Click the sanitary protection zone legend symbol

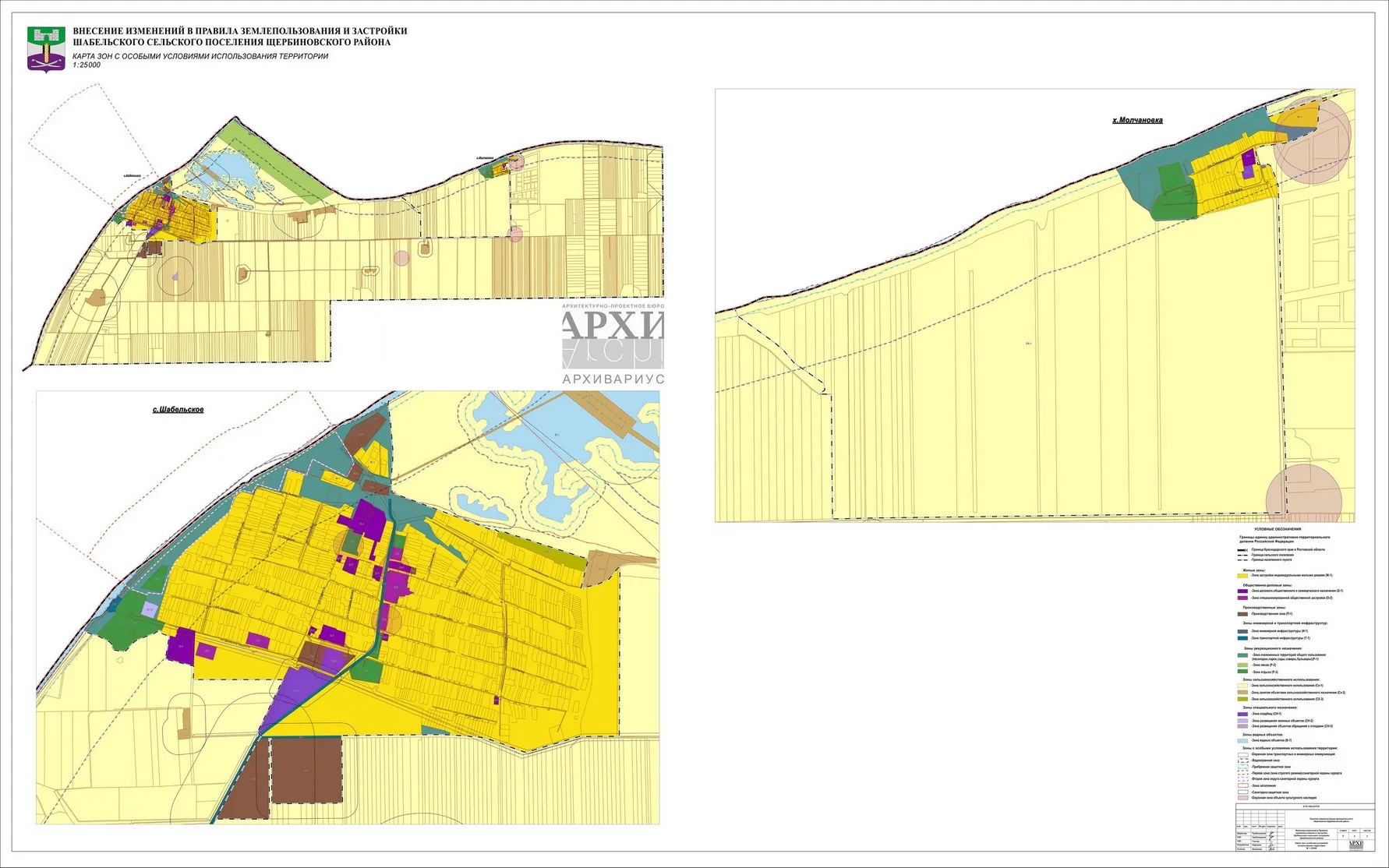pos(1242,792)
